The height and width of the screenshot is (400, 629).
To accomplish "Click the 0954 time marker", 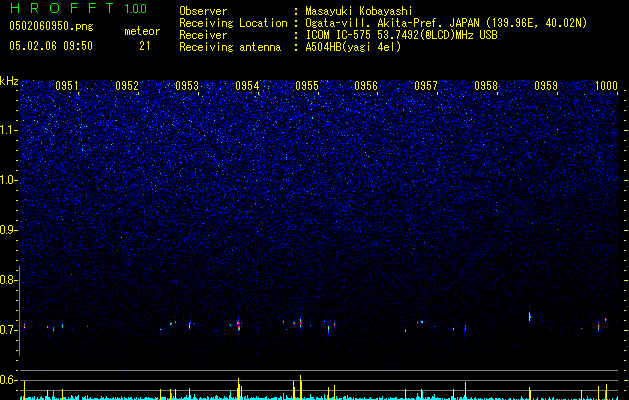I will point(247,86).
